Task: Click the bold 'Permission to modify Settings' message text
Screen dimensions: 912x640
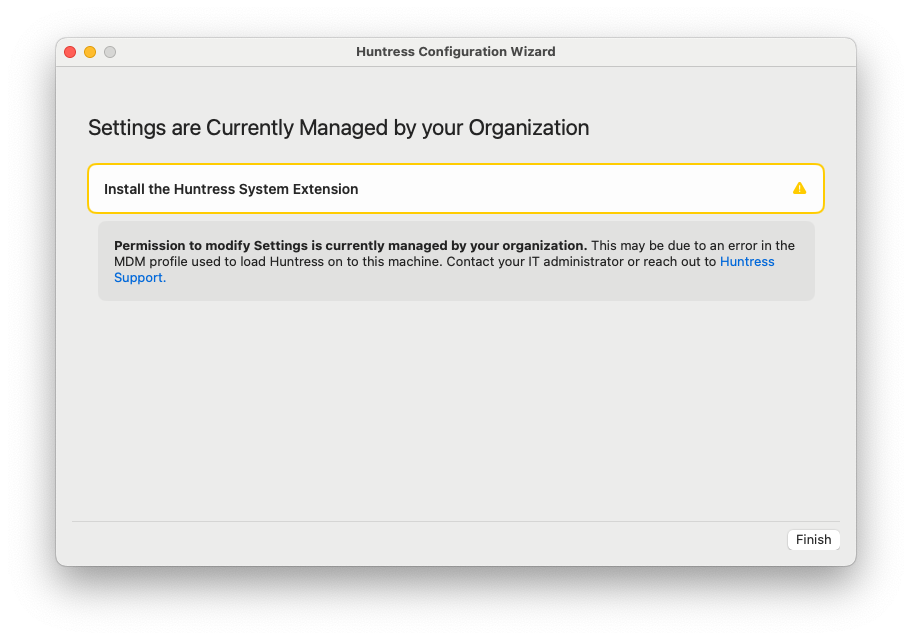Action: point(351,246)
